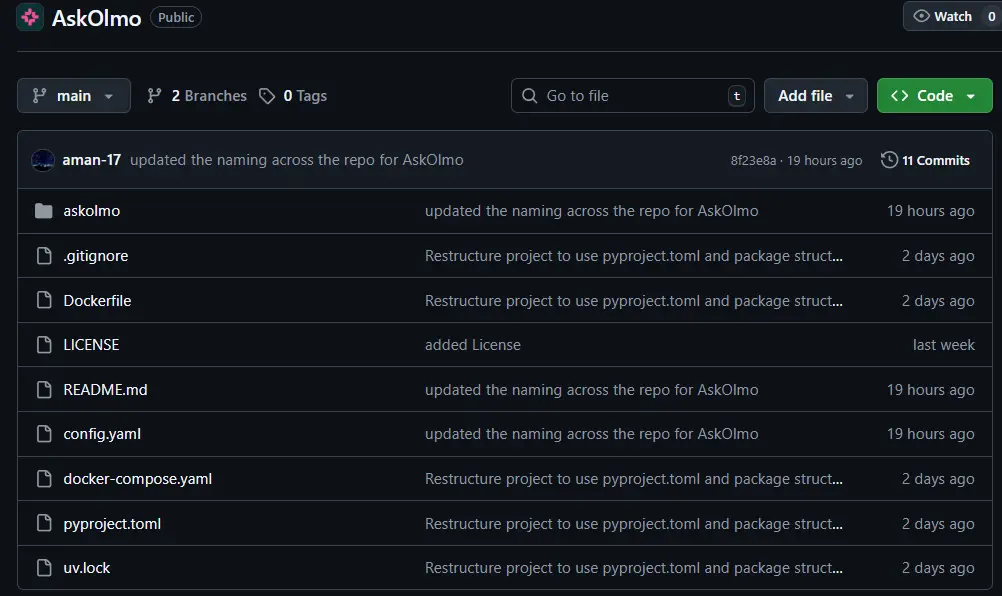The image size is (1002, 596).
Task: Toggle Watch on the repository
Action: (x=942, y=16)
